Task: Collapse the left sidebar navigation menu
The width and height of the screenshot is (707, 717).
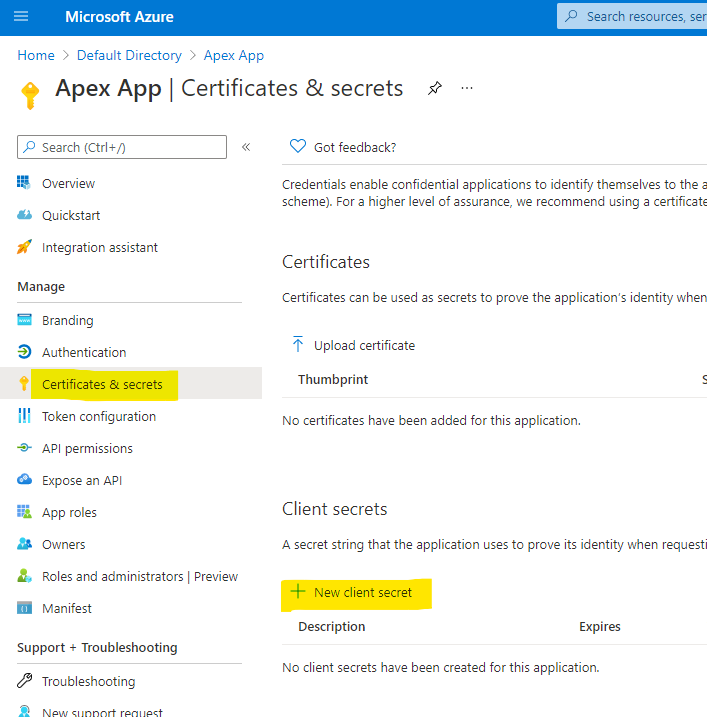Action: point(246,147)
